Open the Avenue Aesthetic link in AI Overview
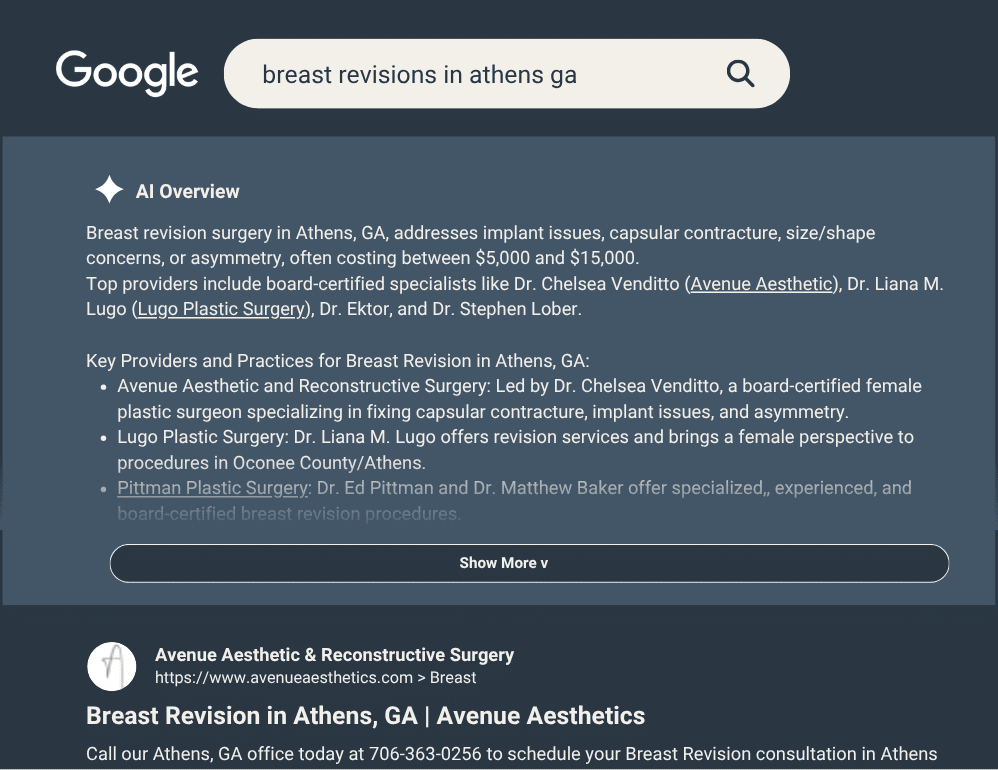The height and width of the screenshot is (770, 998). [761, 284]
